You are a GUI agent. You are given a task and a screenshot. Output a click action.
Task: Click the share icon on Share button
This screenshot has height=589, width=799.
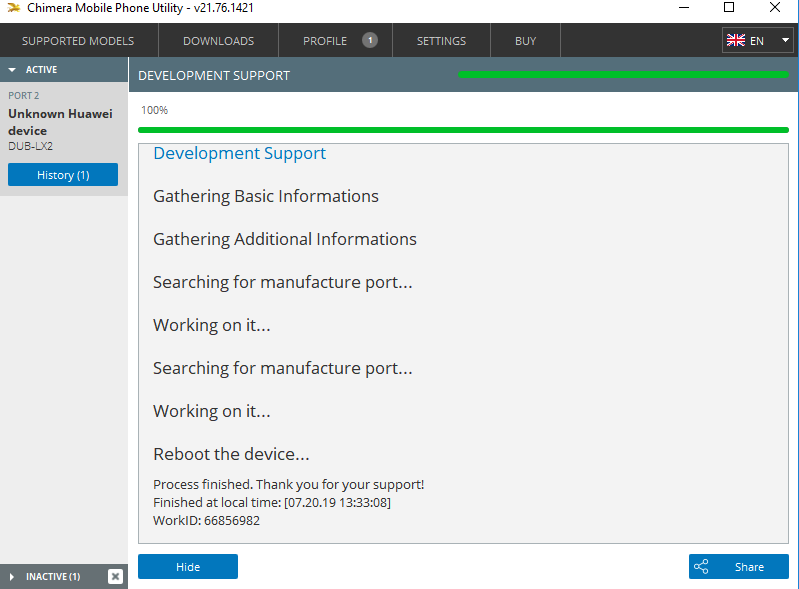tap(701, 567)
